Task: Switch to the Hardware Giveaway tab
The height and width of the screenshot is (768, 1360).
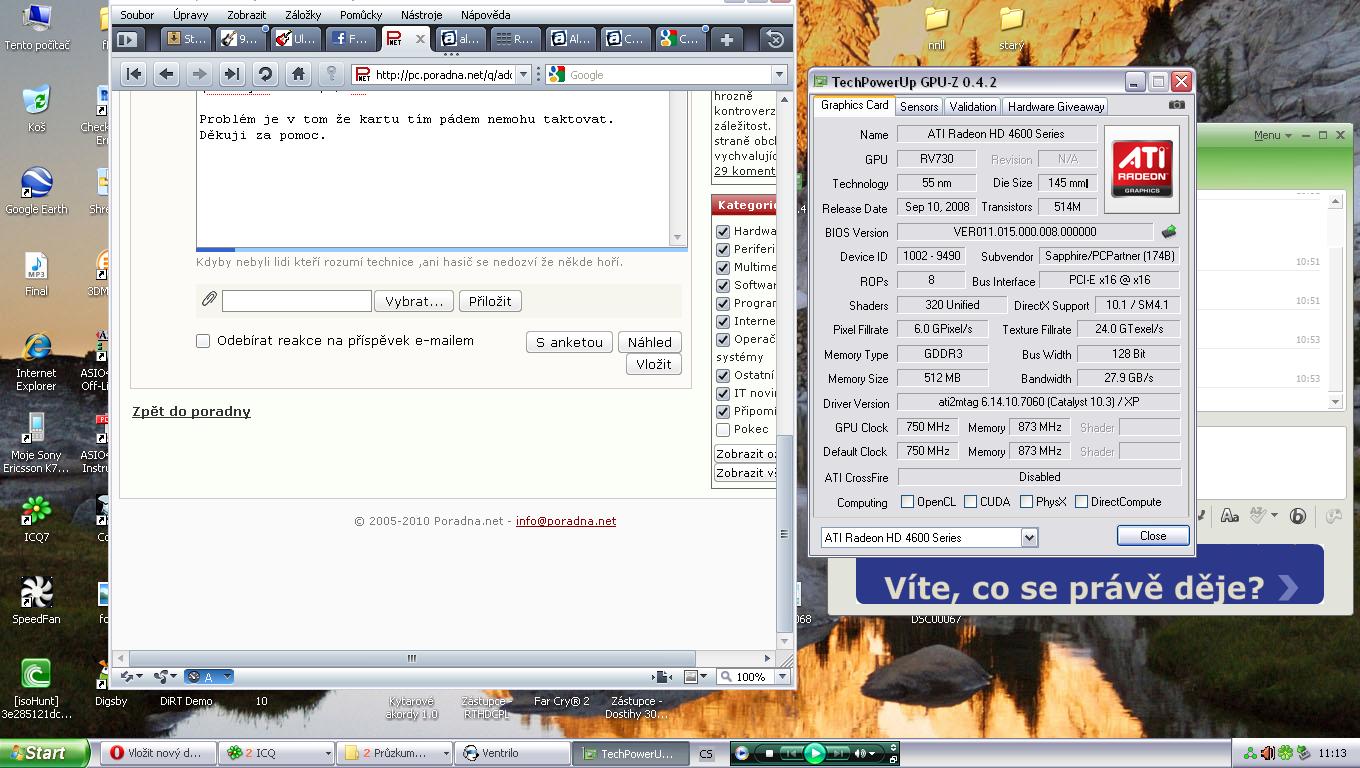Action: (1056, 106)
